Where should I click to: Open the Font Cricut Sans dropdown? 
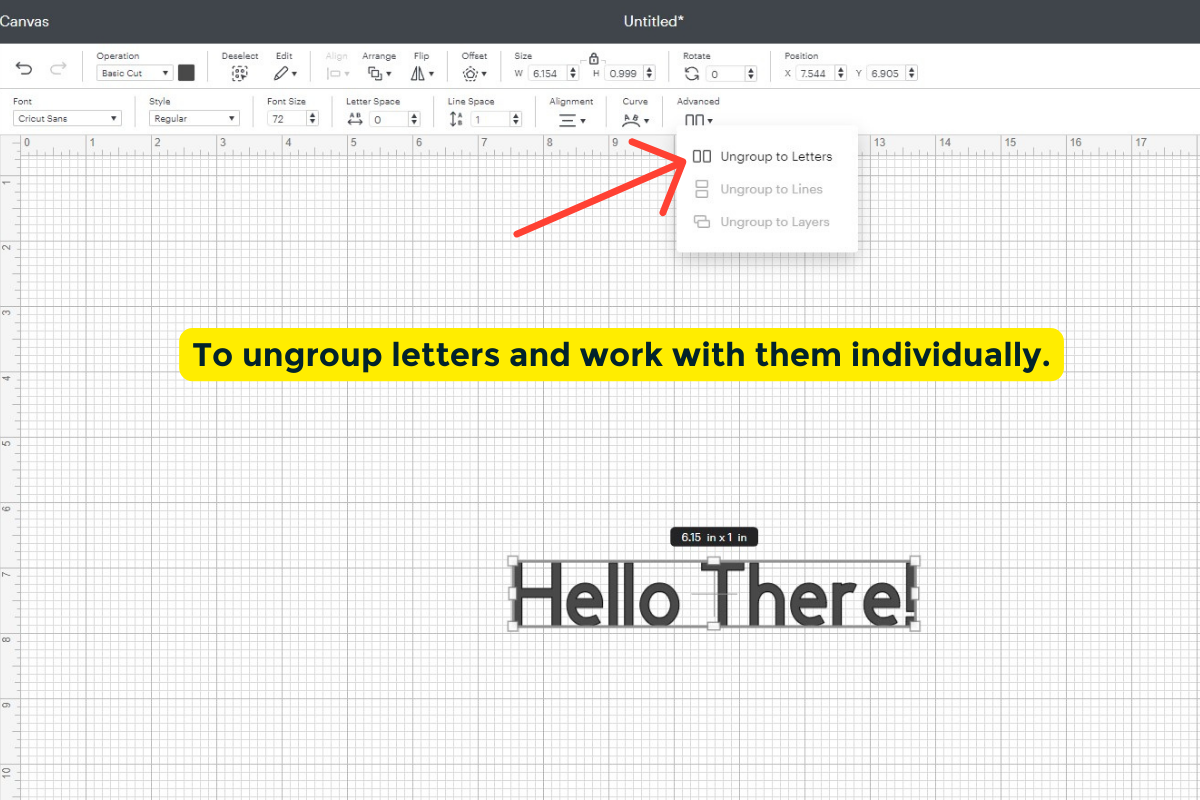[68, 118]
